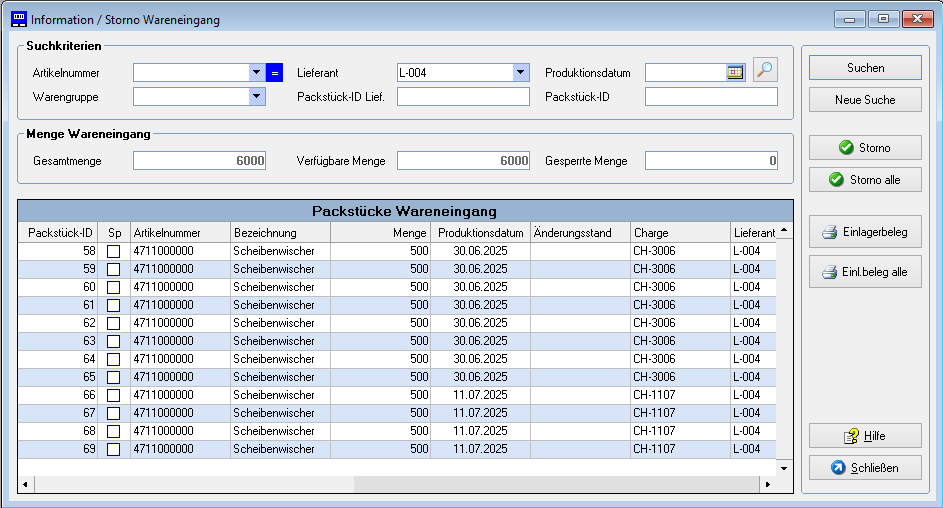This screenshot has width=943, height=508.
Task: Expand the Warengruppe dropdown
Action: (257, 97)
